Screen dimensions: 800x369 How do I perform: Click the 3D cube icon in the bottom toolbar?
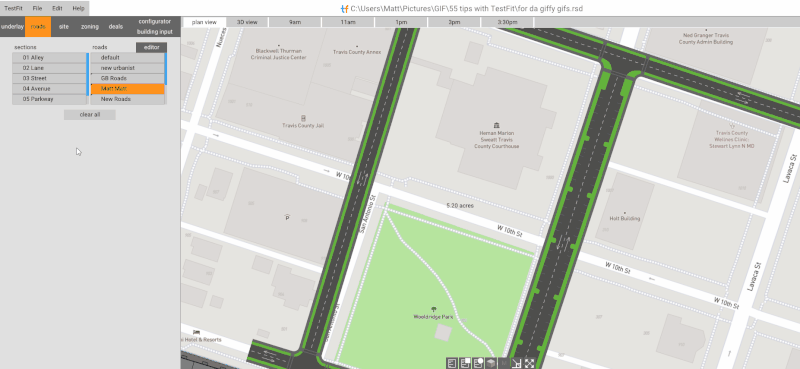(x=491, y=363)
